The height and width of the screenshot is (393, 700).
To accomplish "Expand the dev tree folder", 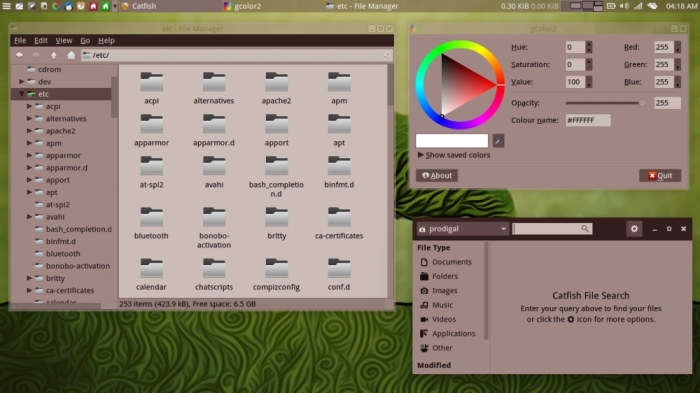I will coord(21,81).
